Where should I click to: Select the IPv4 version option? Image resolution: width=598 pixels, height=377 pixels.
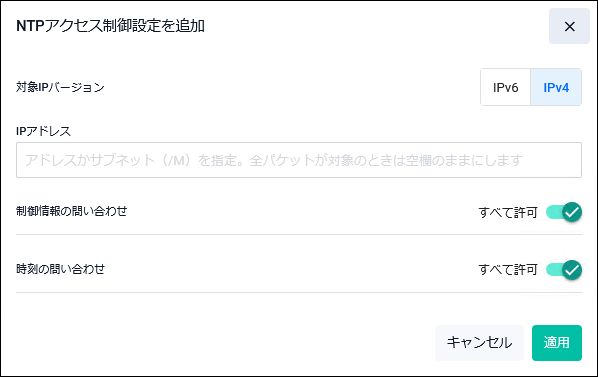coord(556,87)
